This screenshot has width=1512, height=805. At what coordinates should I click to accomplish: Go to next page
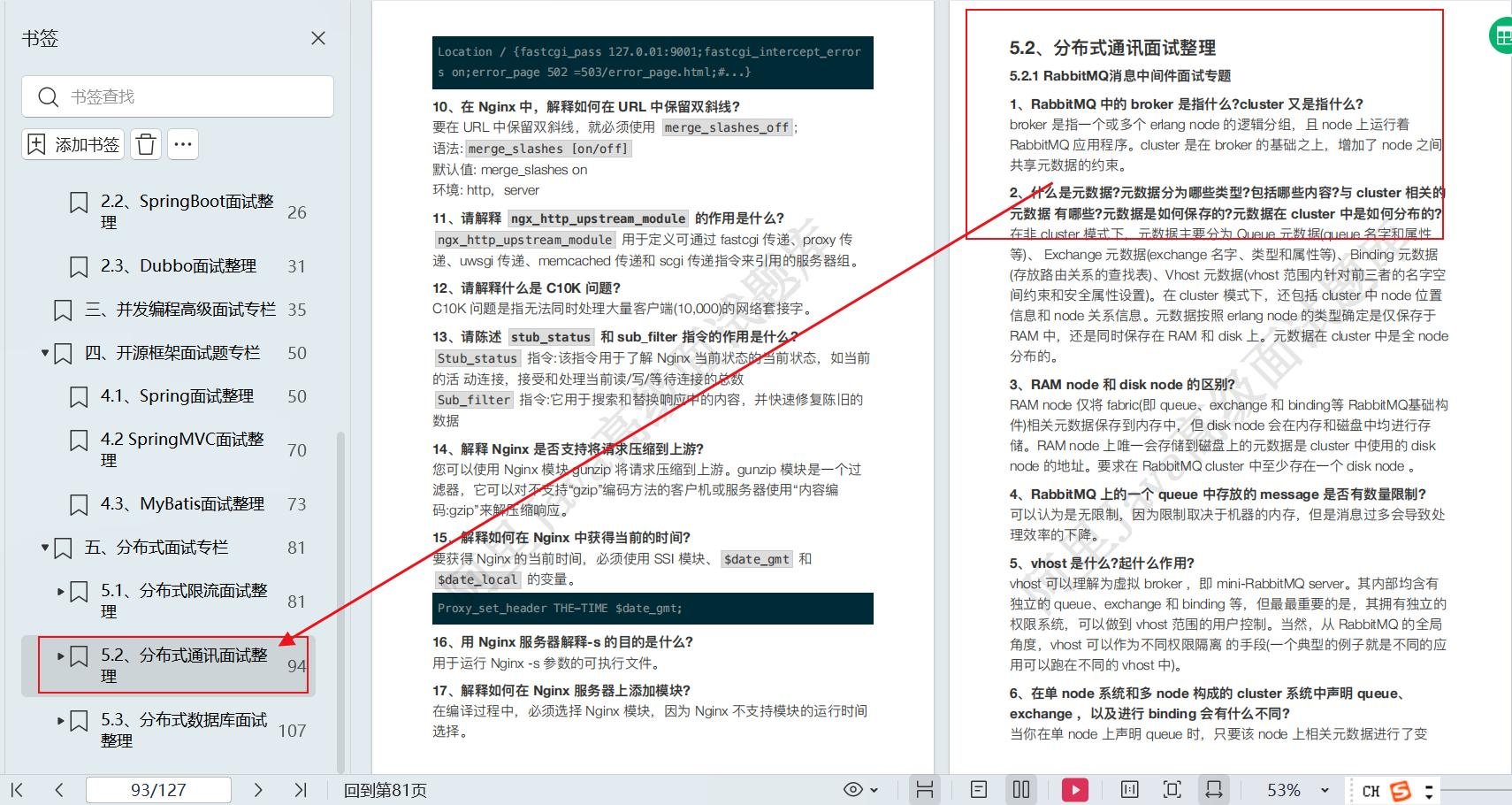tap(258, 790)
